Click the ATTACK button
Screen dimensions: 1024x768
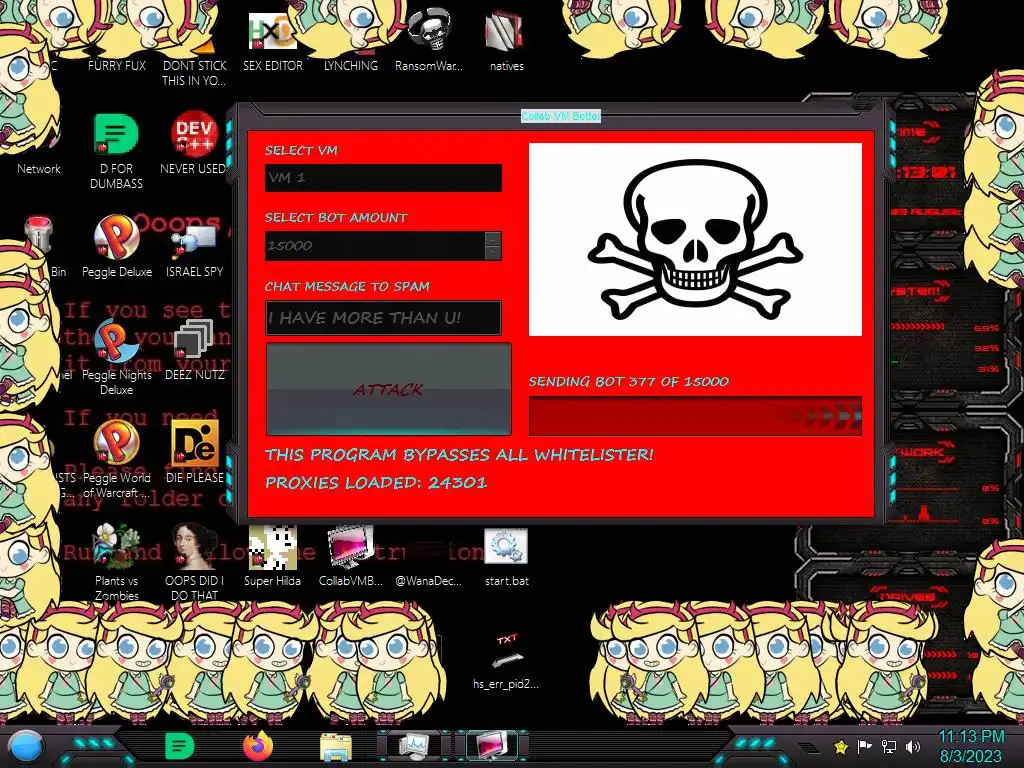(389, 389)
